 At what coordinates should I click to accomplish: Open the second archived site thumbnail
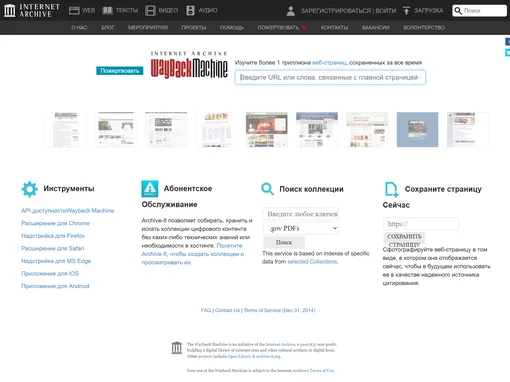tap(116, 130)
